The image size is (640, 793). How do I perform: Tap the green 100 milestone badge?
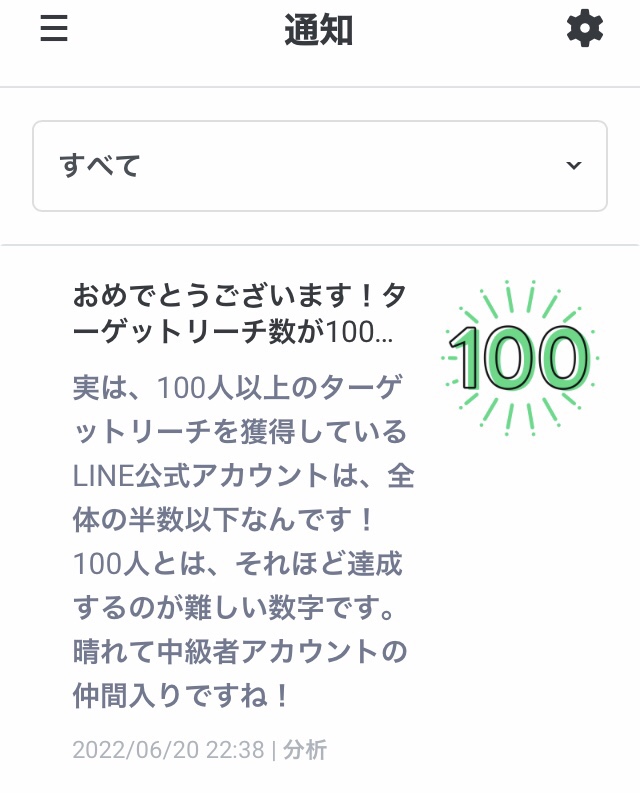click(520, 358)
